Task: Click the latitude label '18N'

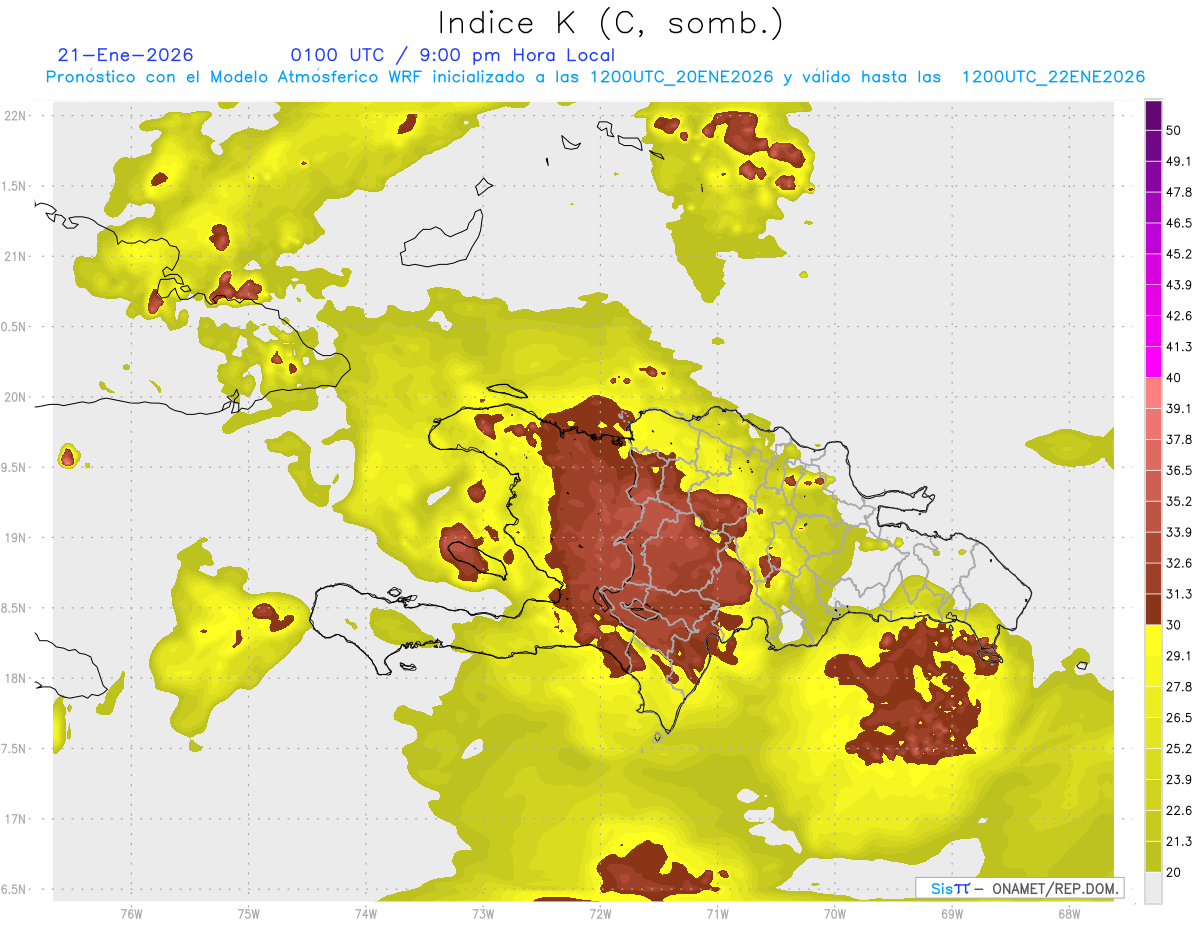Action: [x=15, y=679]
